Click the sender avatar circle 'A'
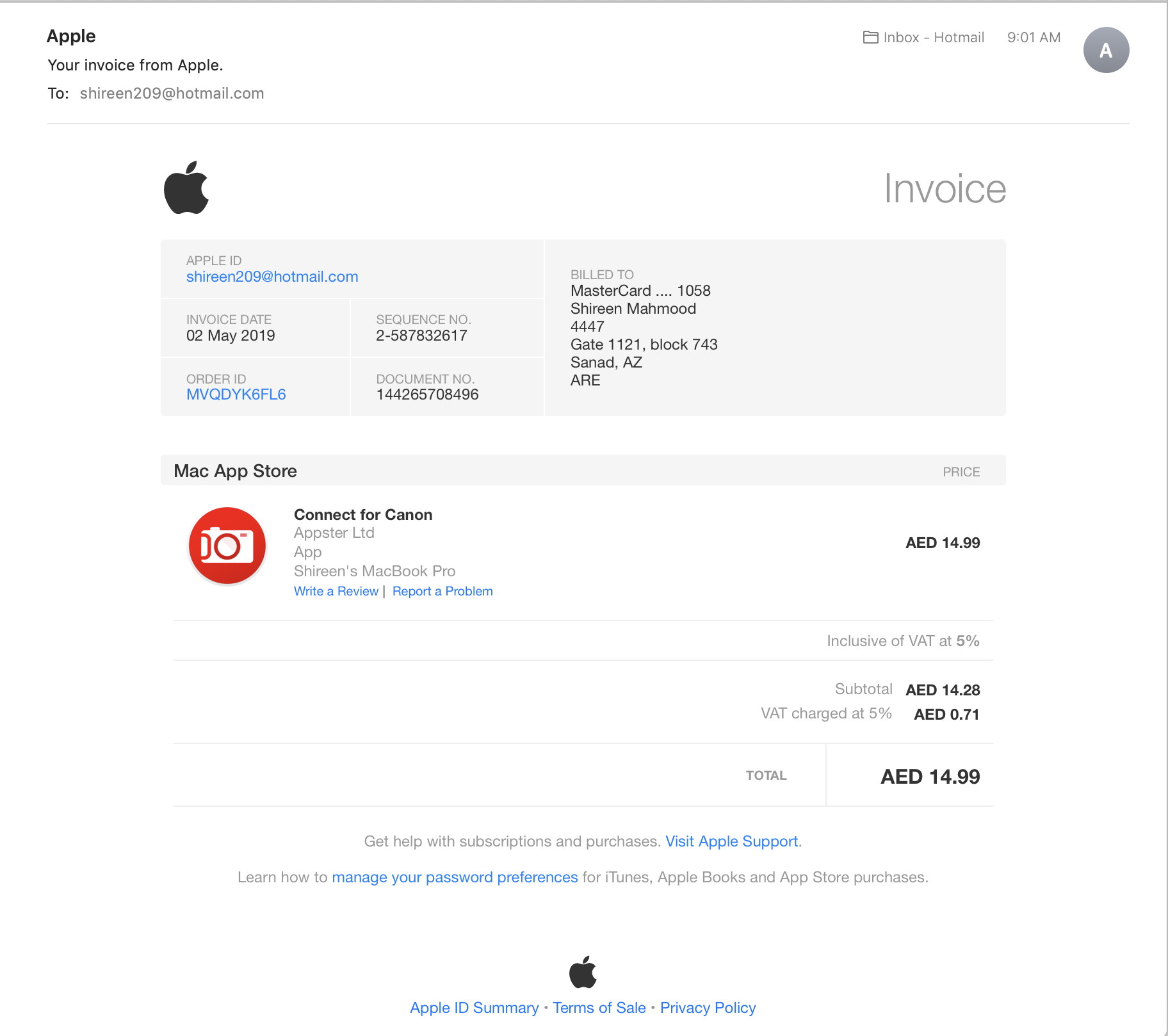The image size is (1168, 1036). [x=1106, y=50]
